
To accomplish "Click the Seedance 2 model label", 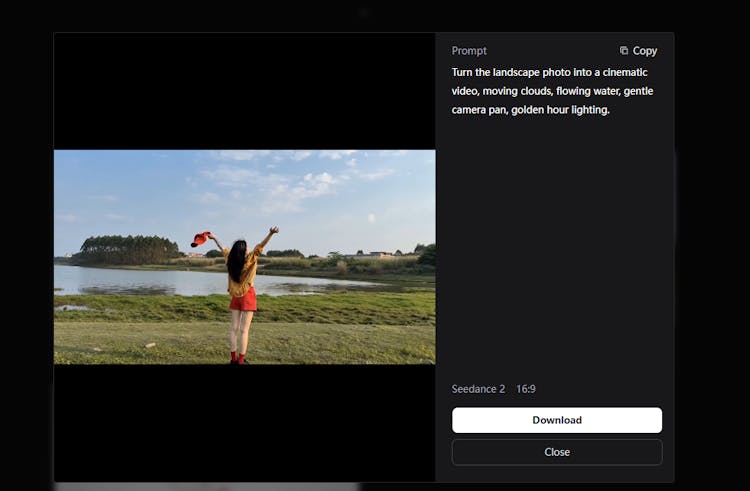I will click(x=479, y=389).
